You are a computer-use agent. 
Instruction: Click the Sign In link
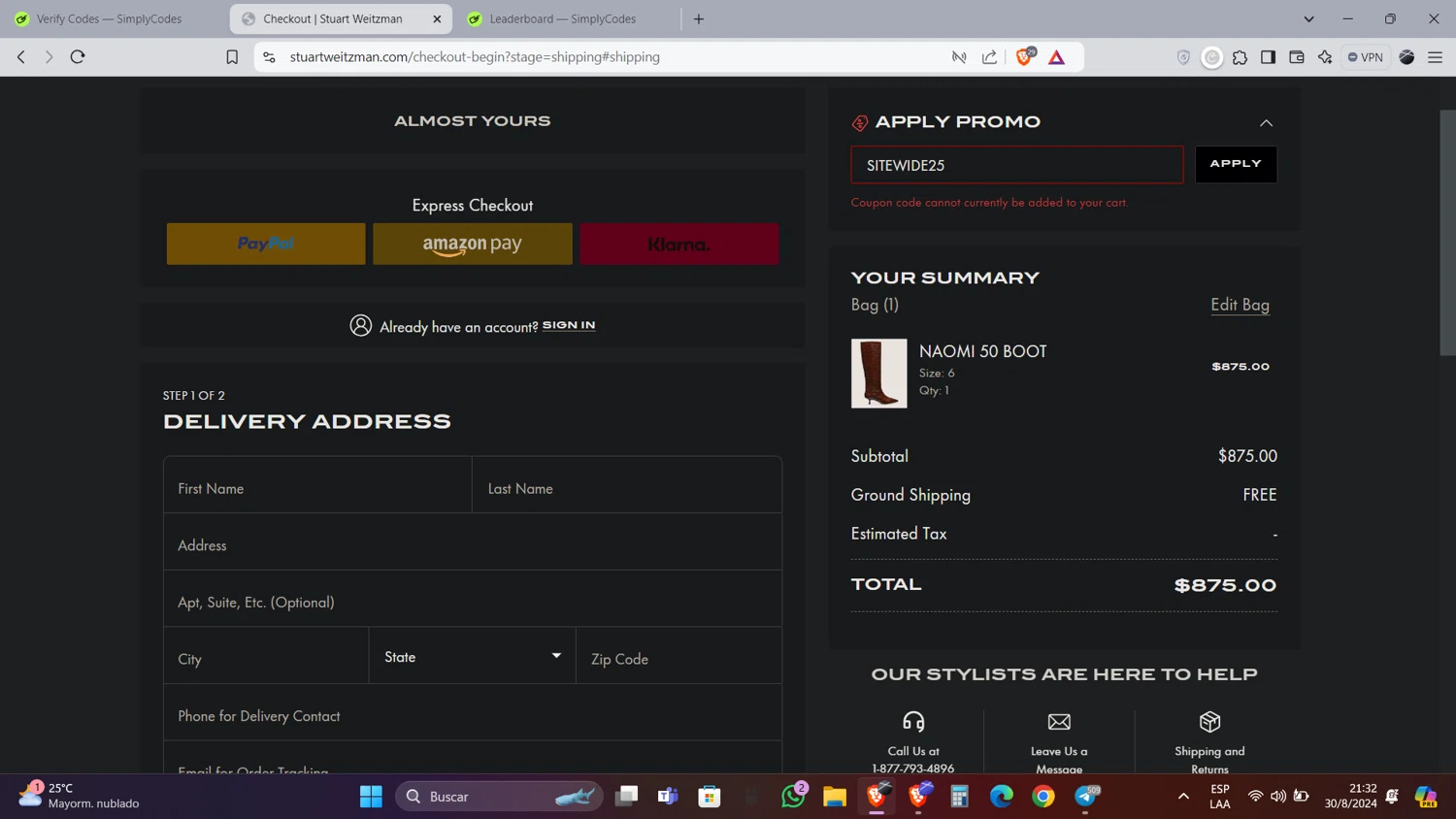tap(569, 325)
